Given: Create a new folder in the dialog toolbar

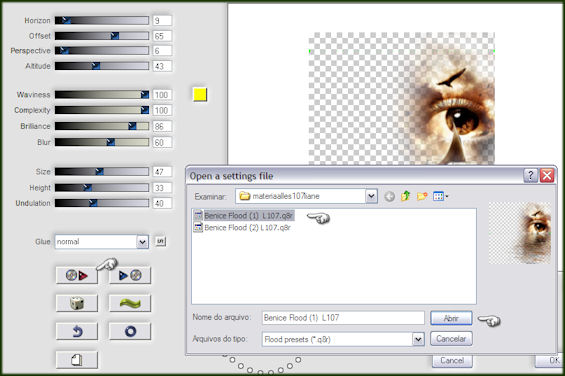Looking at the screenshot, I should [x=422, y=196].
